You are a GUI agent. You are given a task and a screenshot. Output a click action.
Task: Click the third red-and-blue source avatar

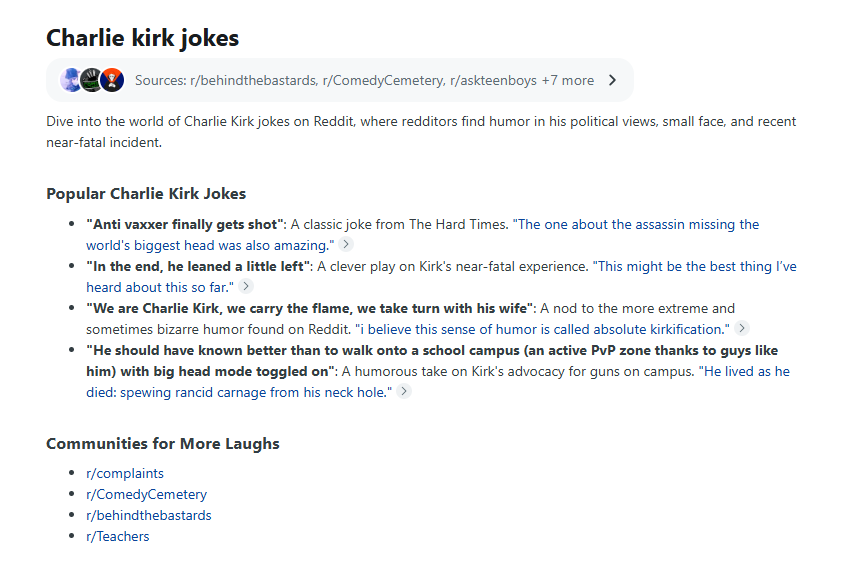point(112,80)
